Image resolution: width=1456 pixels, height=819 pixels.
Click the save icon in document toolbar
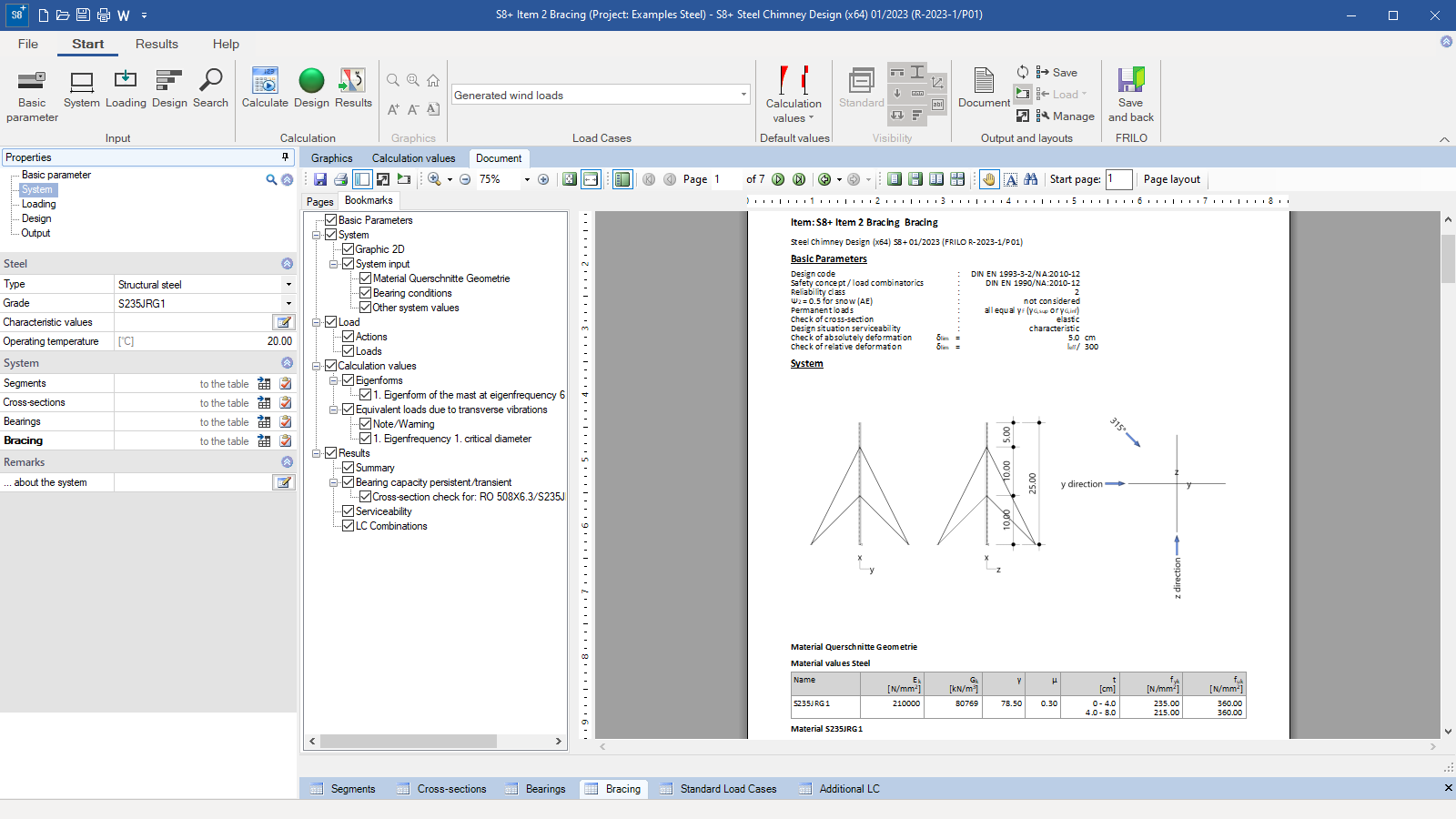tap(320, 179)
